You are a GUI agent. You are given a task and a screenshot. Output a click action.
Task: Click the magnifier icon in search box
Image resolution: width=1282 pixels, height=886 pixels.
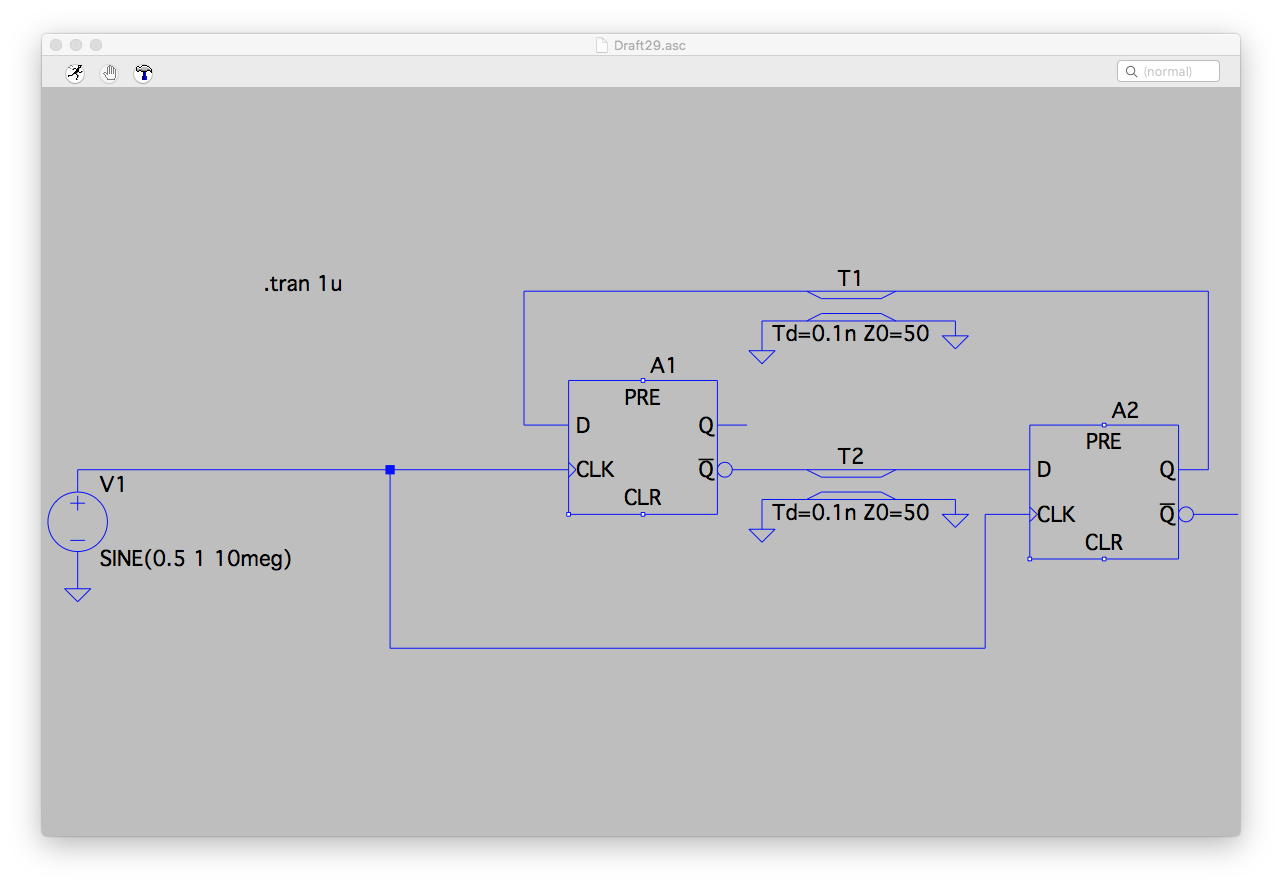coord(1131,72)
